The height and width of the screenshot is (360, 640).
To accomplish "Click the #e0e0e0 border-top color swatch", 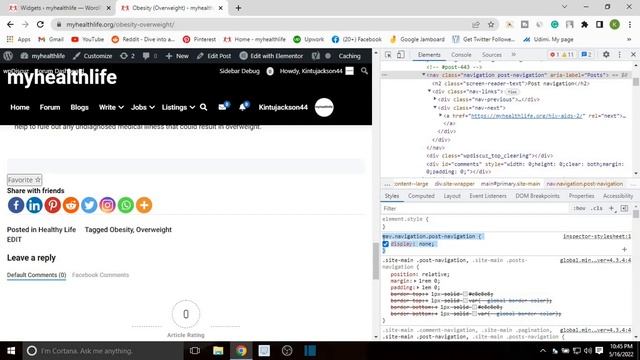I will click(465, 294).
